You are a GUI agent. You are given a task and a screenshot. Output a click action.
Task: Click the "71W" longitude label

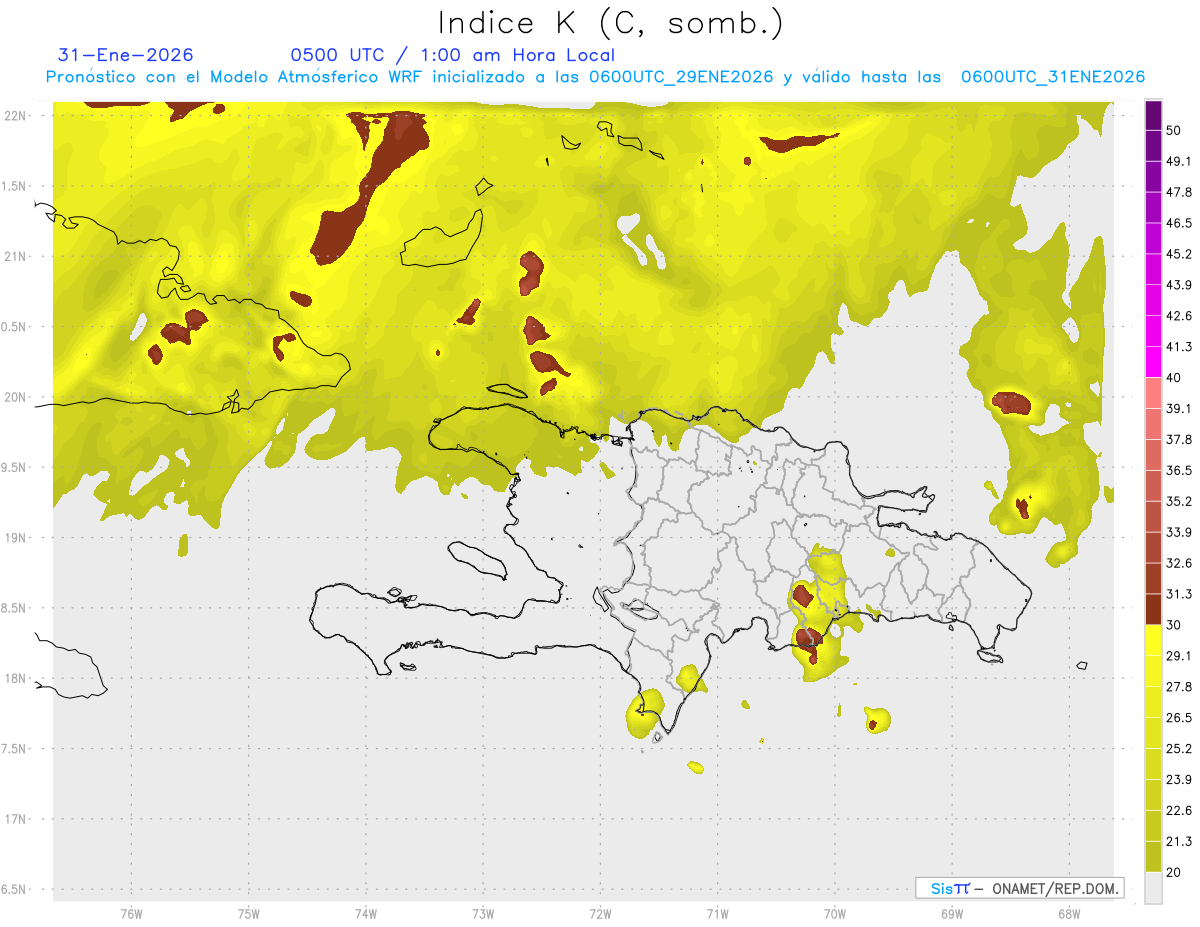tap(717, 914)
